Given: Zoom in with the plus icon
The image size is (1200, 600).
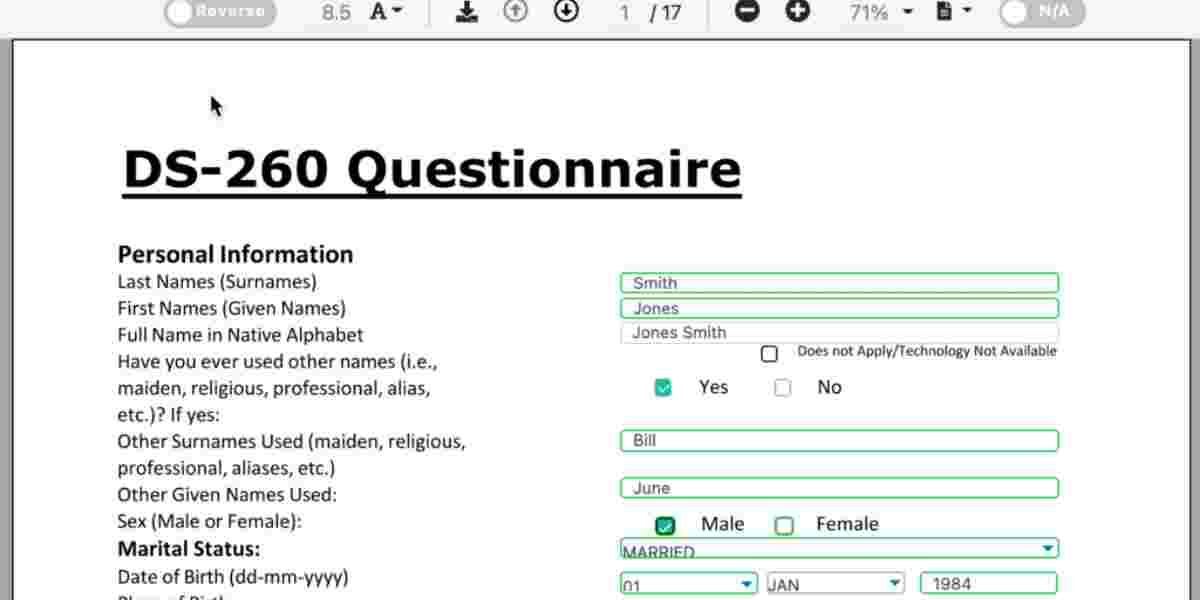Looking at the screenshot, I should [797, 12].
